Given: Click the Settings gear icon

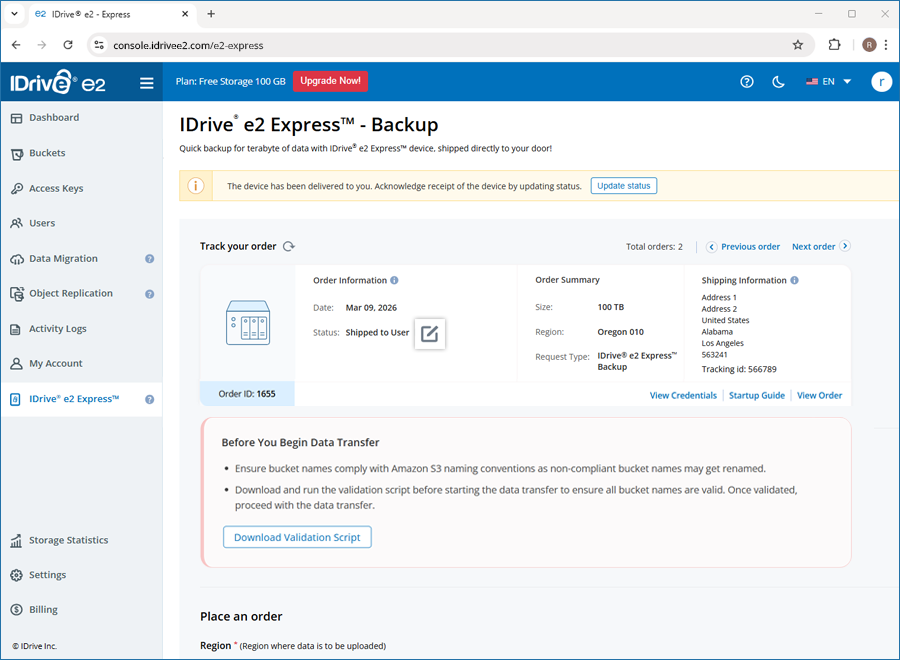Looking at the screenshot, I should click(17, 575).
